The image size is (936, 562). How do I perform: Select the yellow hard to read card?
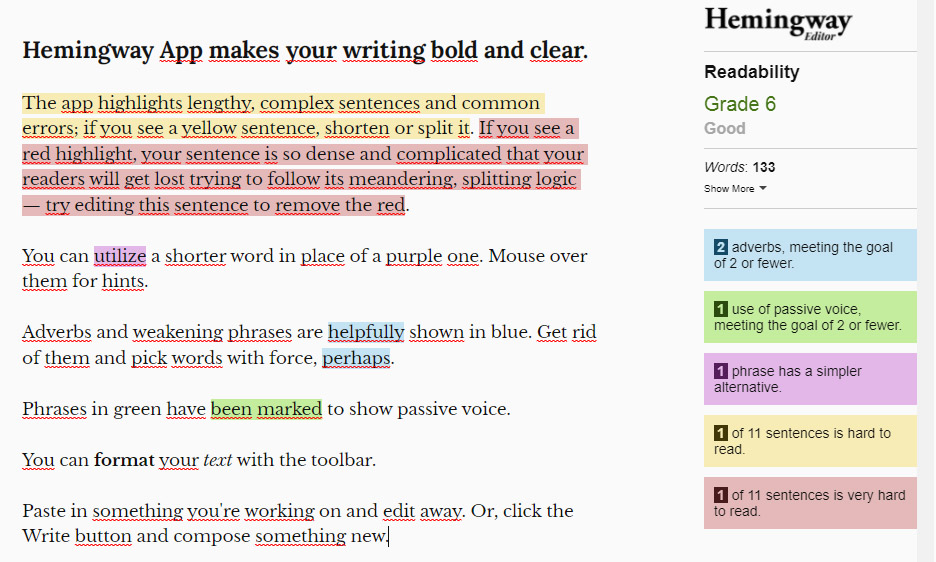click(x=810, y=441)
